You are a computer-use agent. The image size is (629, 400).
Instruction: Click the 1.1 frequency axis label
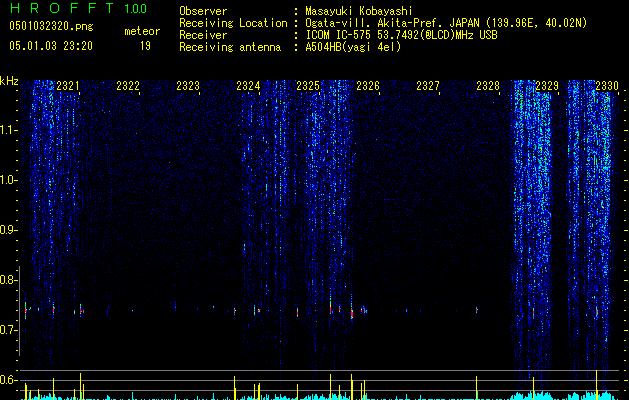click(x=9, y=130)
